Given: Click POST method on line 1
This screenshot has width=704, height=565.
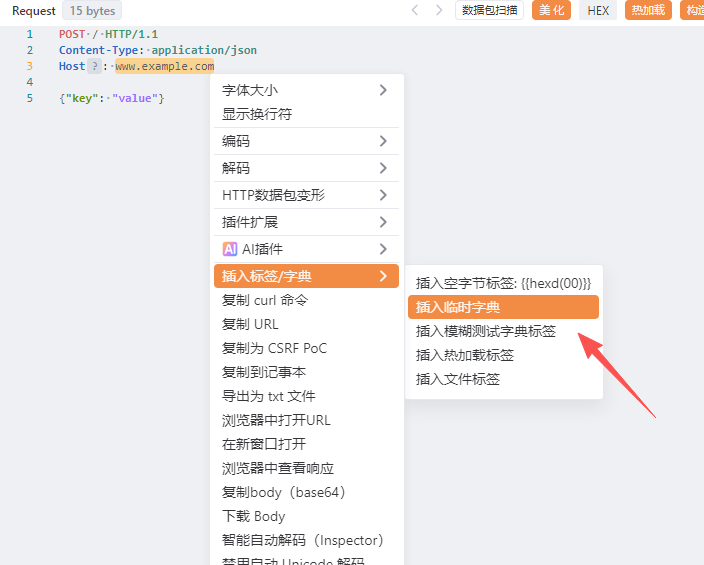Looking at the screenshot, I should (x=72, y=34).
